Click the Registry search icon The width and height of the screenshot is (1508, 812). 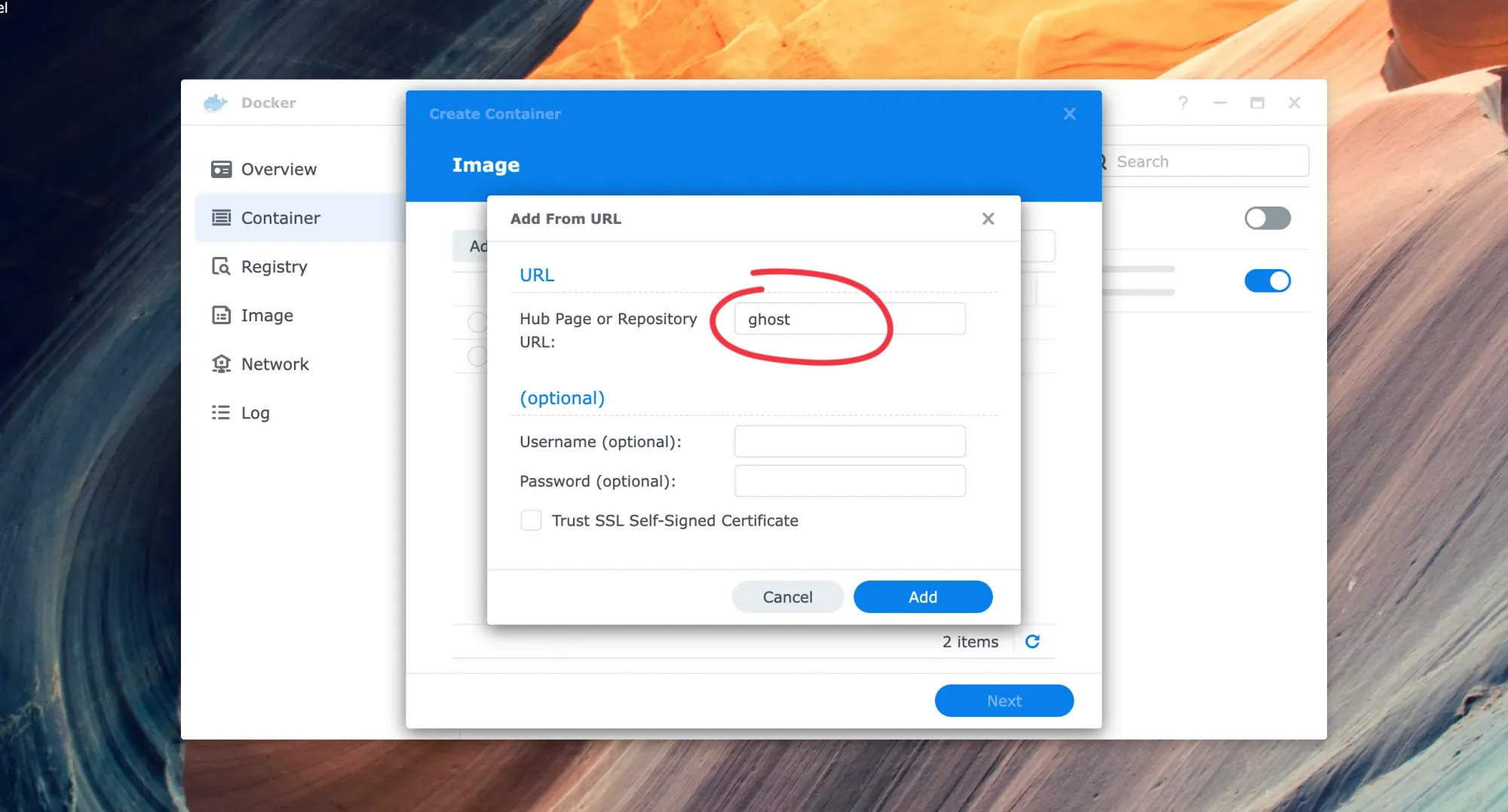click(221, 266)
